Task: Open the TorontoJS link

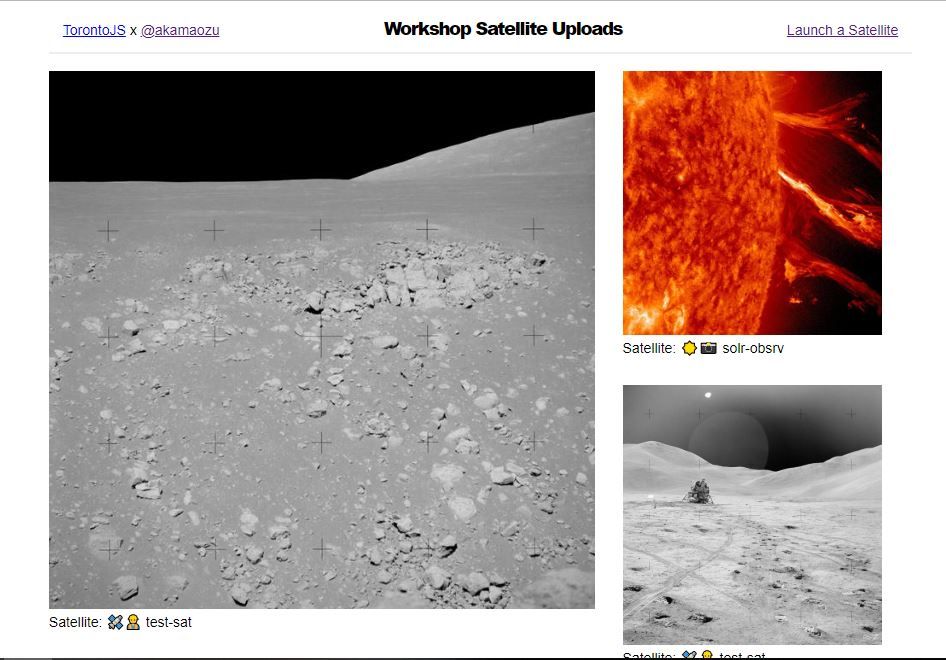Action: pyautogui.click(x=94, y=30)
